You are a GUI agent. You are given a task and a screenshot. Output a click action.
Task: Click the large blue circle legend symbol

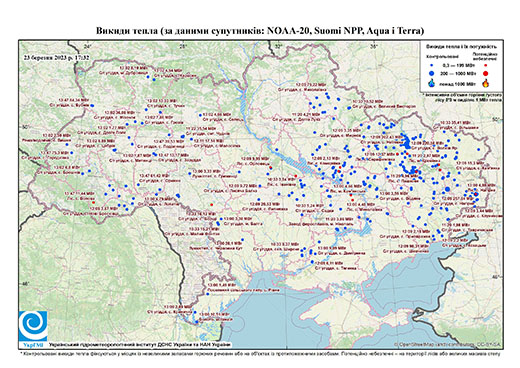(x=432, y=73)
